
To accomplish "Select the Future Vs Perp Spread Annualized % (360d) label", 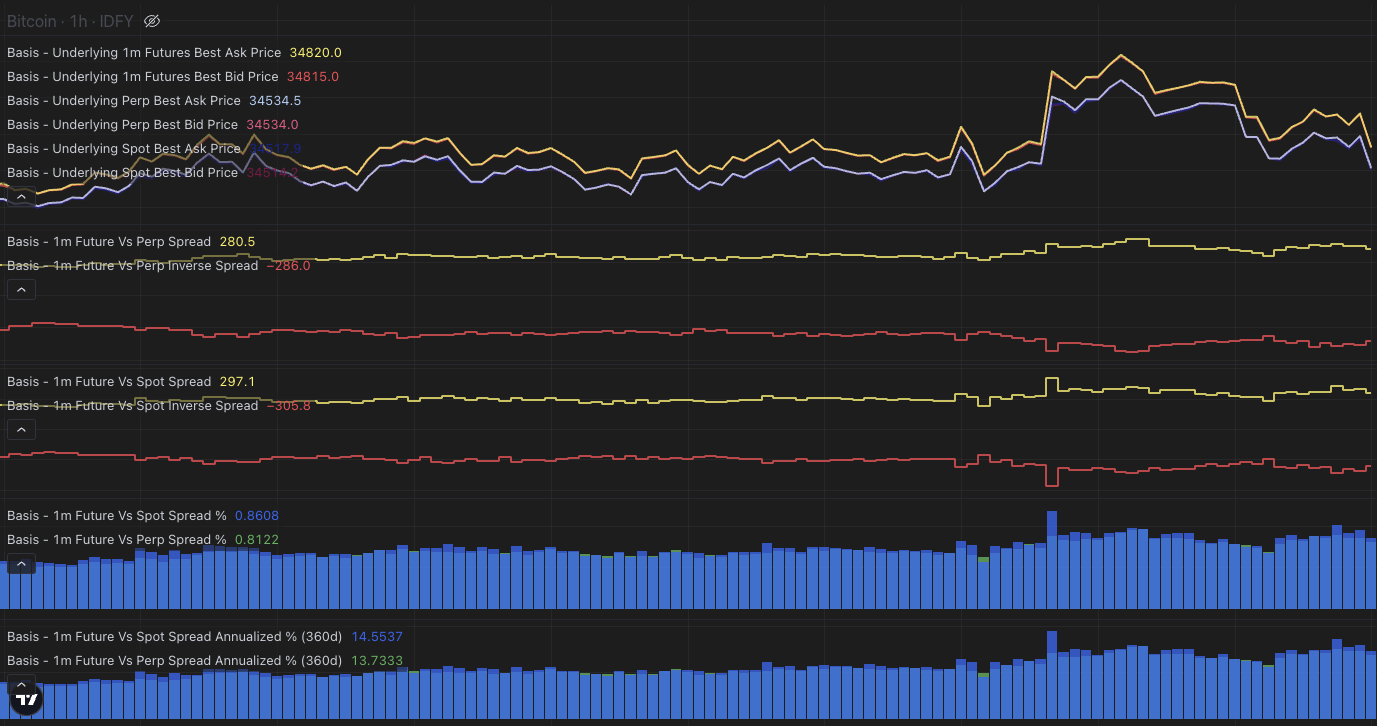I will pos(175,660).
